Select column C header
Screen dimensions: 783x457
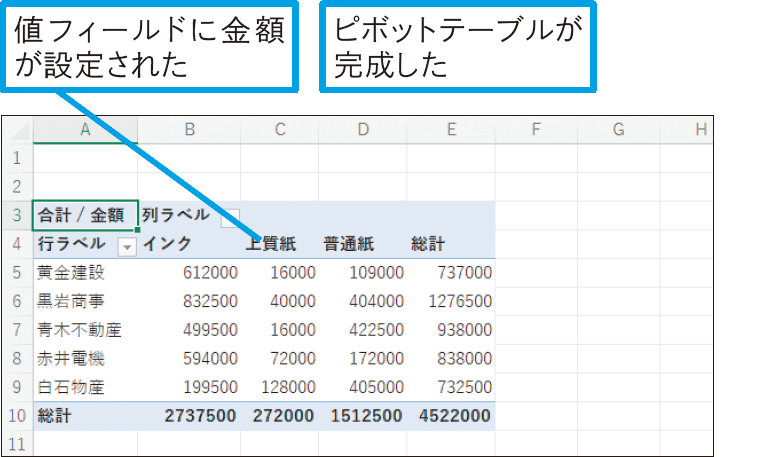pos(280,129)
